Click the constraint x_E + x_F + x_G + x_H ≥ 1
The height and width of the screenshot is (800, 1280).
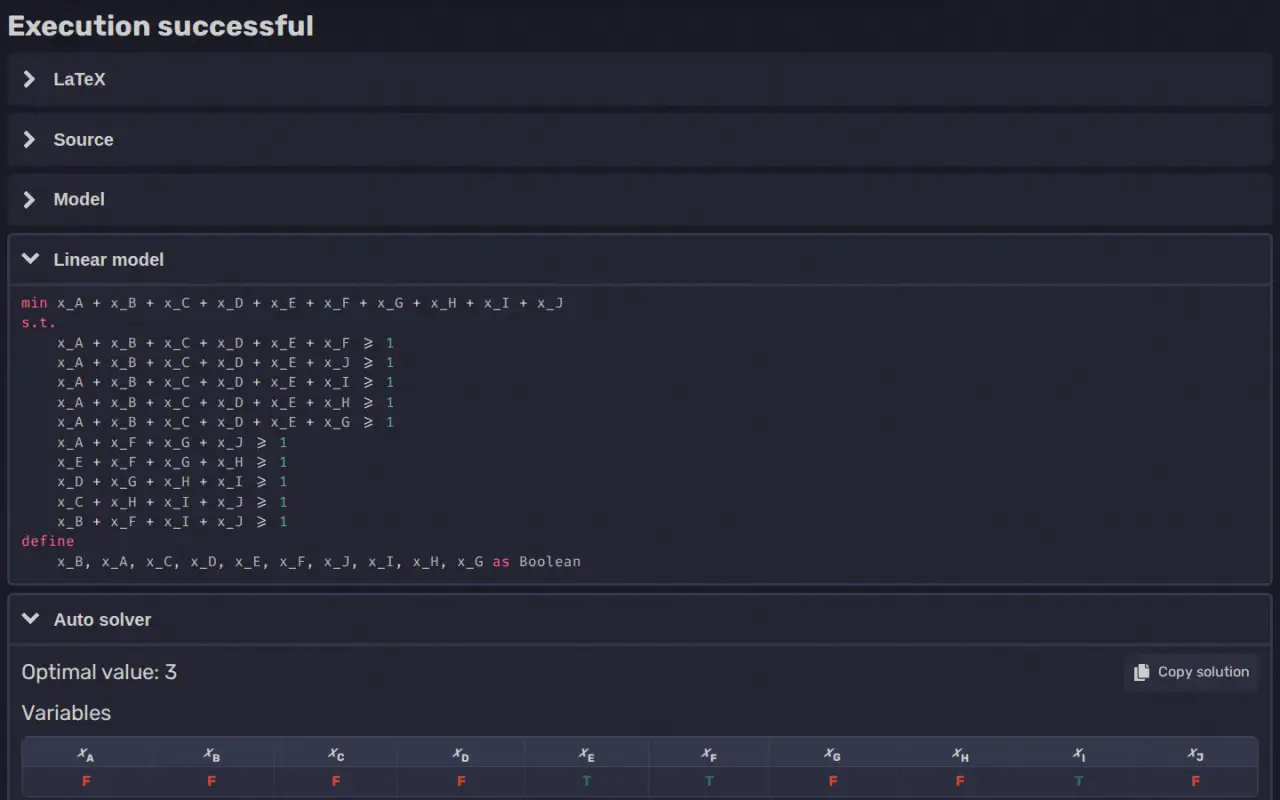(x=172, y=462)
